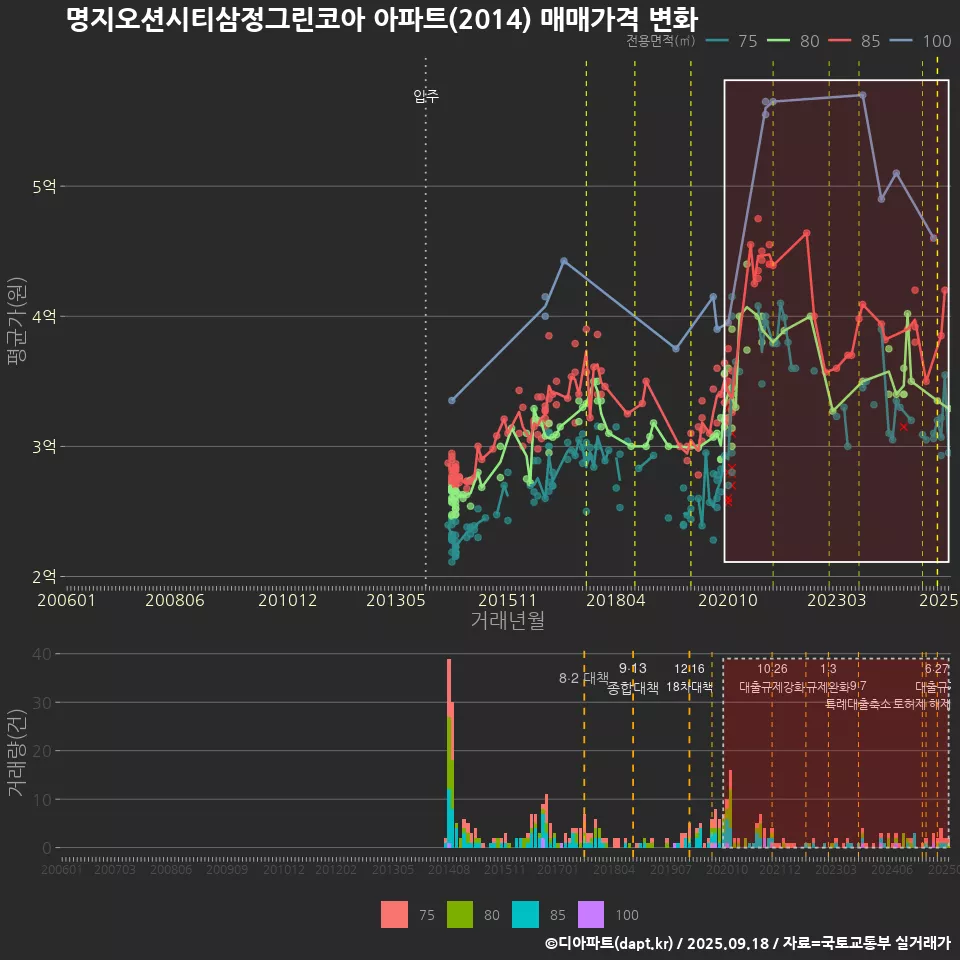Click the 100 blue-gray line legend marker
The image size is (960, 960).
coord(904,41)
